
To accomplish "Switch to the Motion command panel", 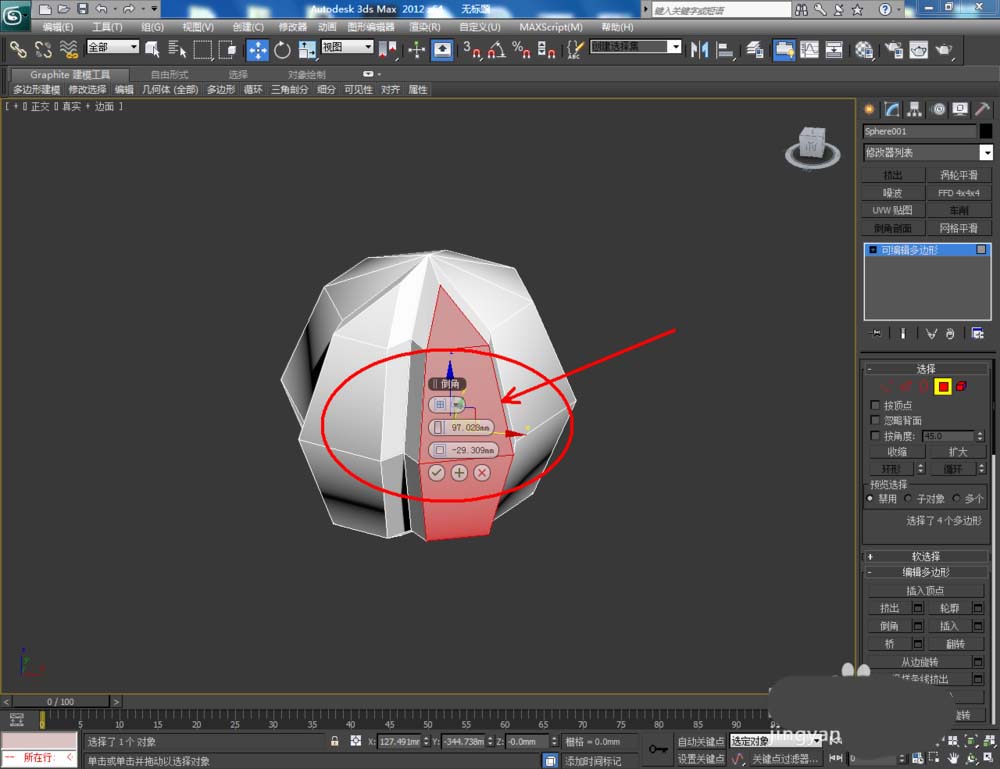I will [x=938, y=110].
